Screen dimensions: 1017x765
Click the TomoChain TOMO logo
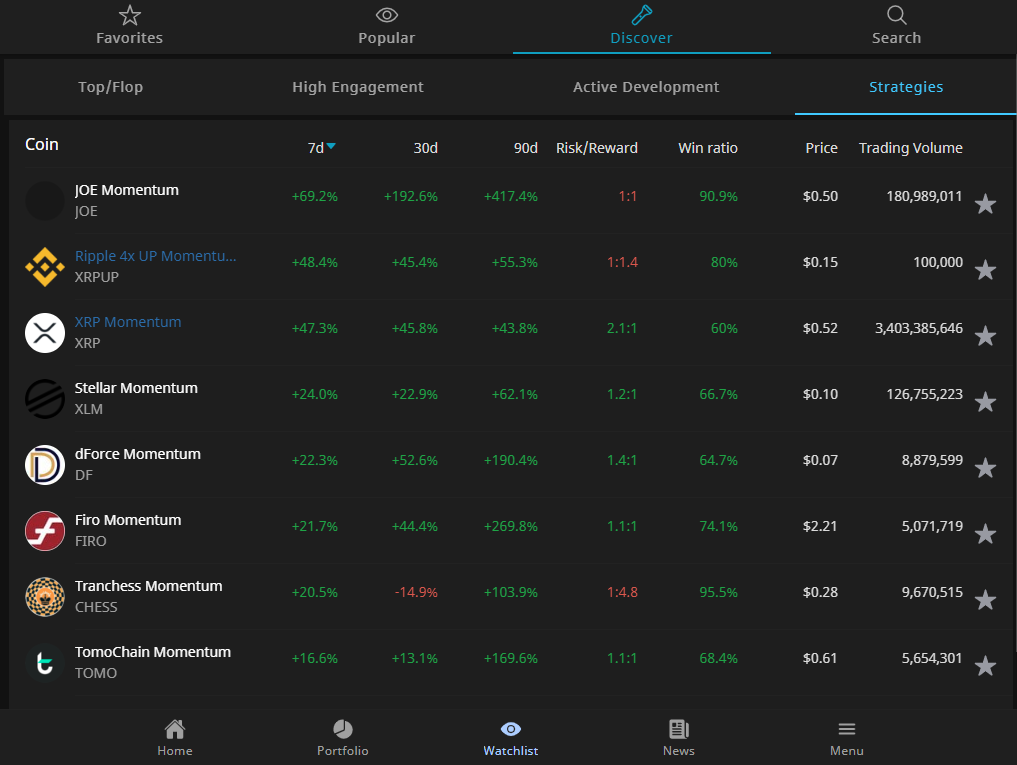[x=45, y=663]
